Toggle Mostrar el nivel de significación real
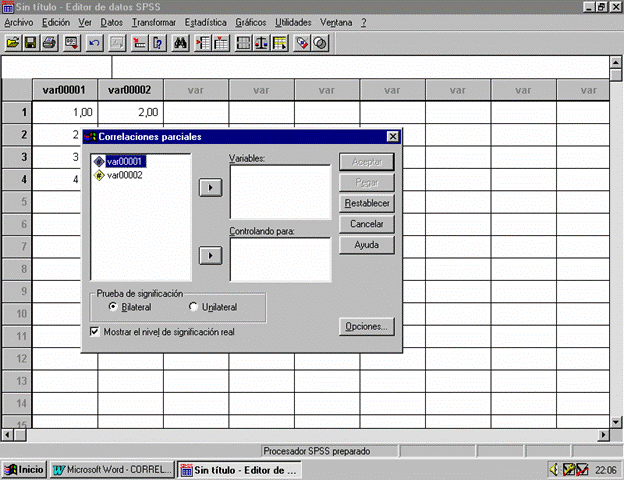The height and width of the screenshot is (480, 624). (94, 332)
